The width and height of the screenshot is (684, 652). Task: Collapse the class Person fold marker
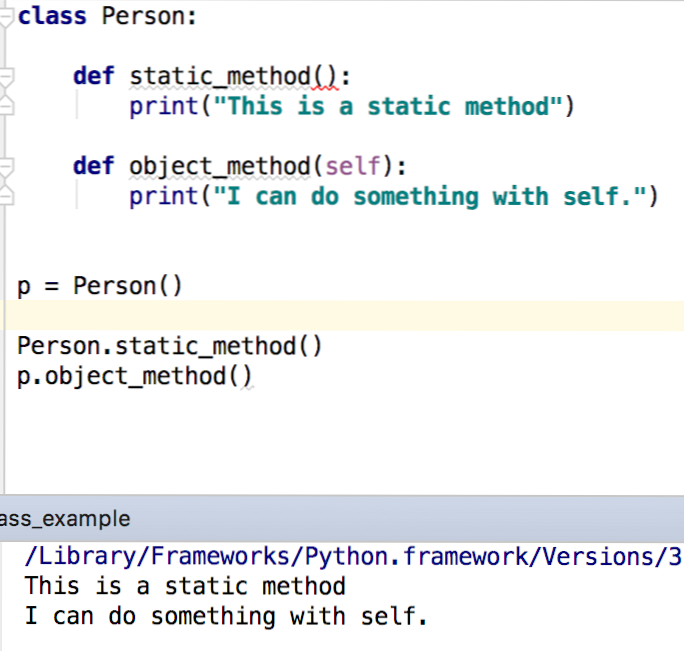click(x=6, y=17)
